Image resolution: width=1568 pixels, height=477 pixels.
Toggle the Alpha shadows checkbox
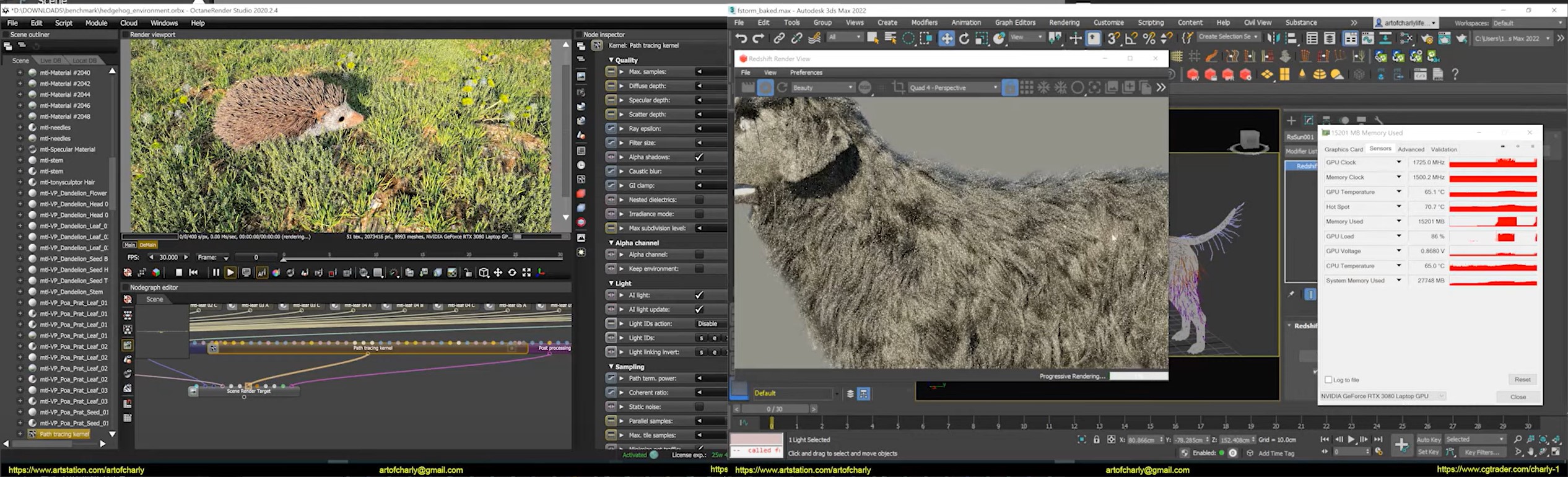pos(699,157)
